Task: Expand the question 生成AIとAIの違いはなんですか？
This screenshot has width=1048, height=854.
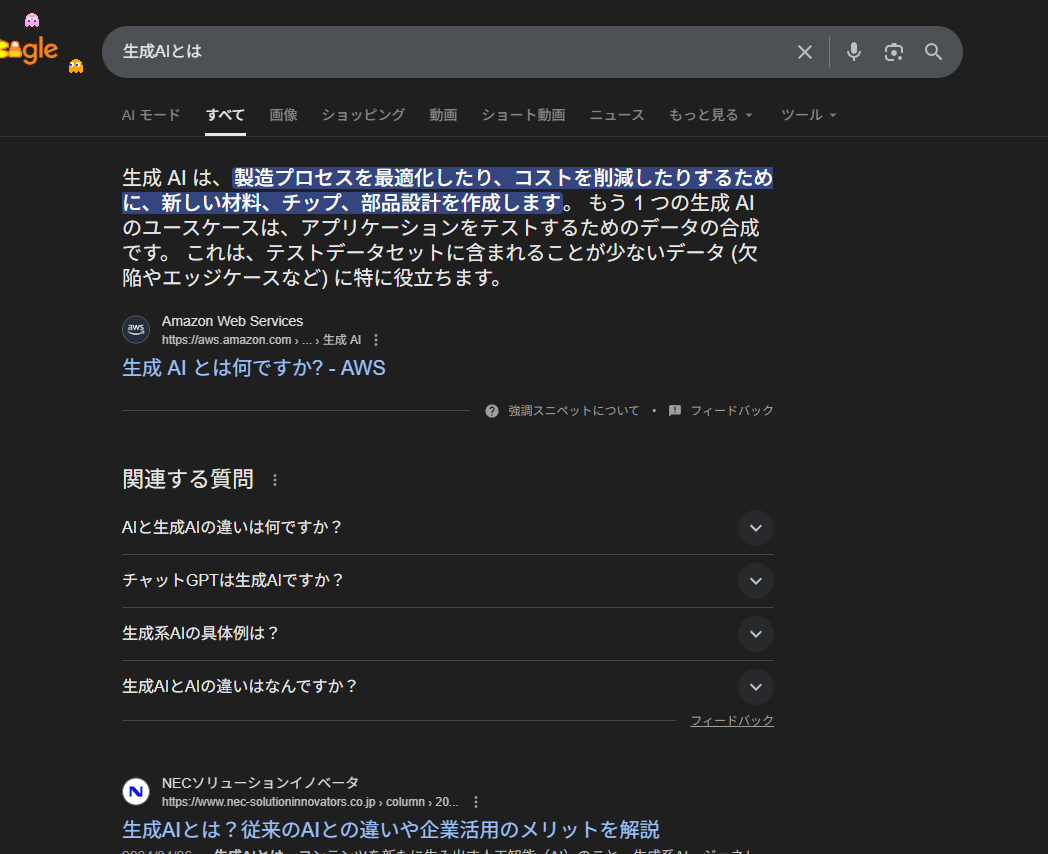Action: [x=755, y=687]
